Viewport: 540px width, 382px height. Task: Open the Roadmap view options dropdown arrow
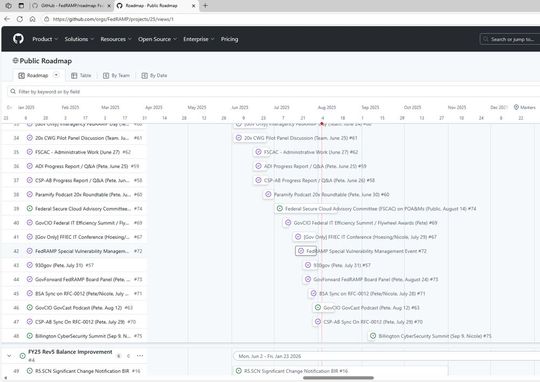[56, 75]
